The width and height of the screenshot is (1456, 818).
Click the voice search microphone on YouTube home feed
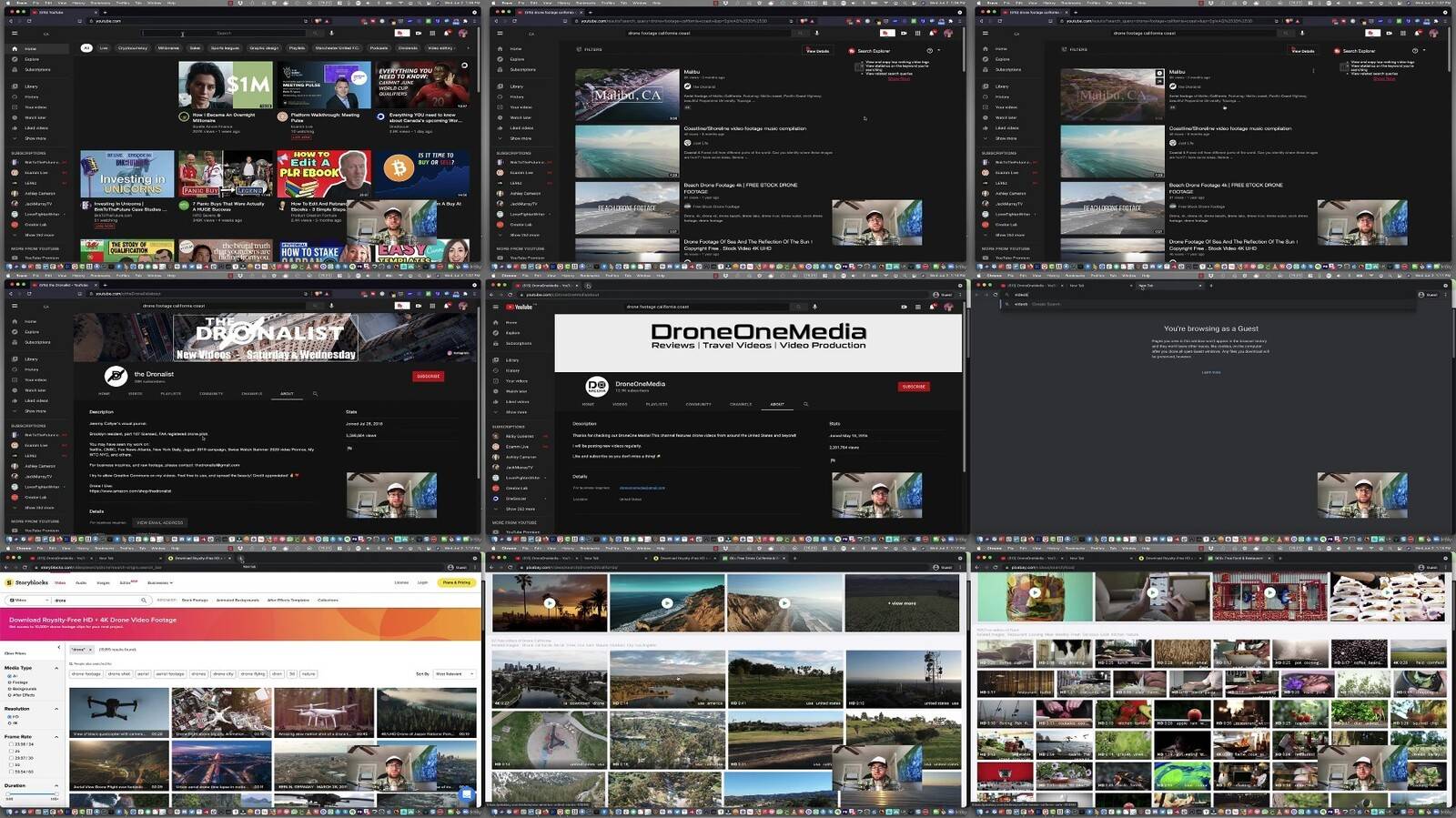[332, 34]
